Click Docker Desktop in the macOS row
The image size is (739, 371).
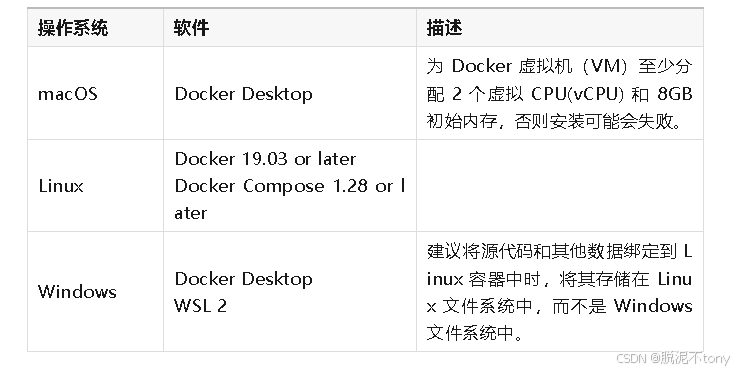(243, 94)
